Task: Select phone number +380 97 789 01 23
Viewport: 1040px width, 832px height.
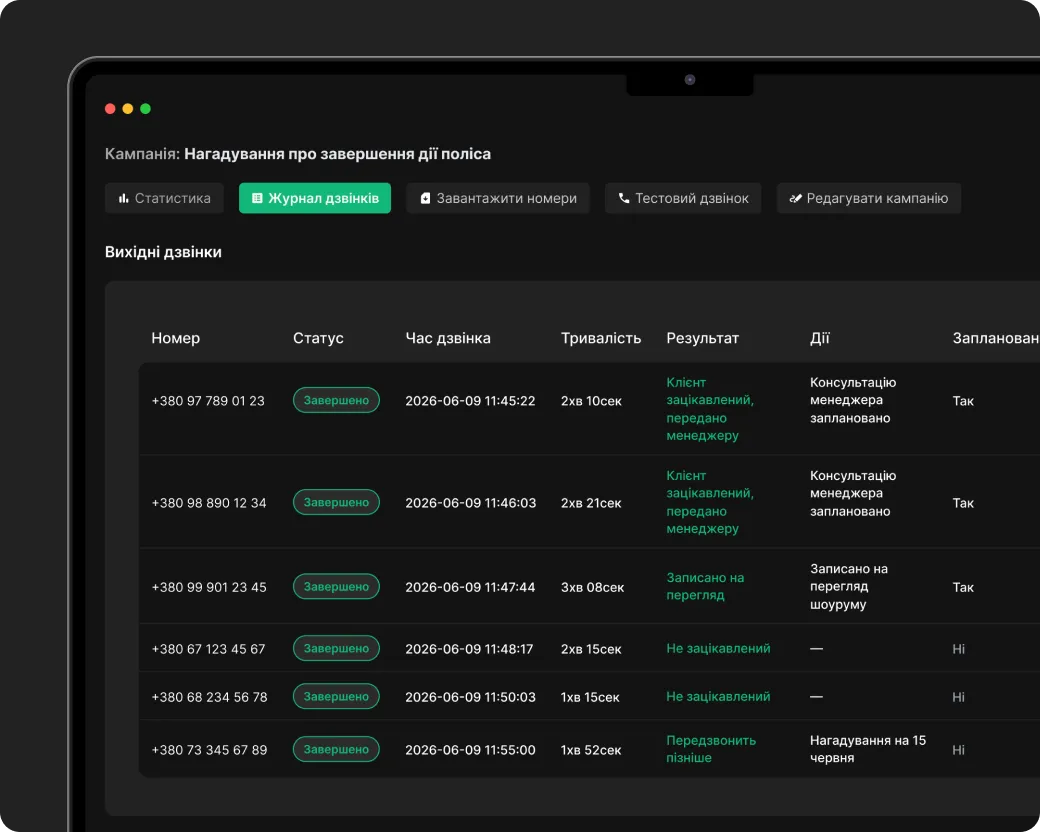Action: pyautogui.click(x=208, y=401)
